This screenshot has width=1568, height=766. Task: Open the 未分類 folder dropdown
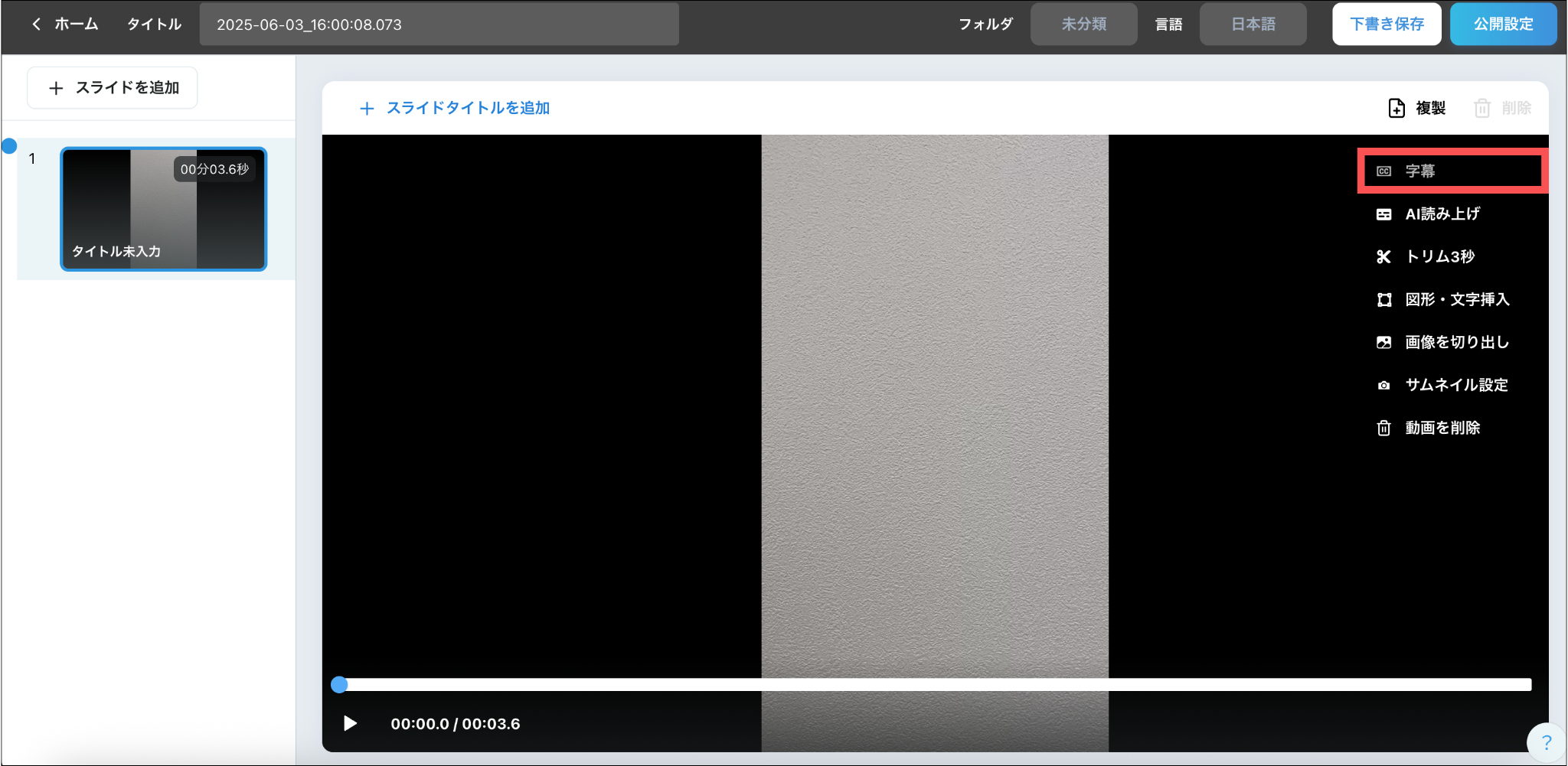pos(1083,24)
